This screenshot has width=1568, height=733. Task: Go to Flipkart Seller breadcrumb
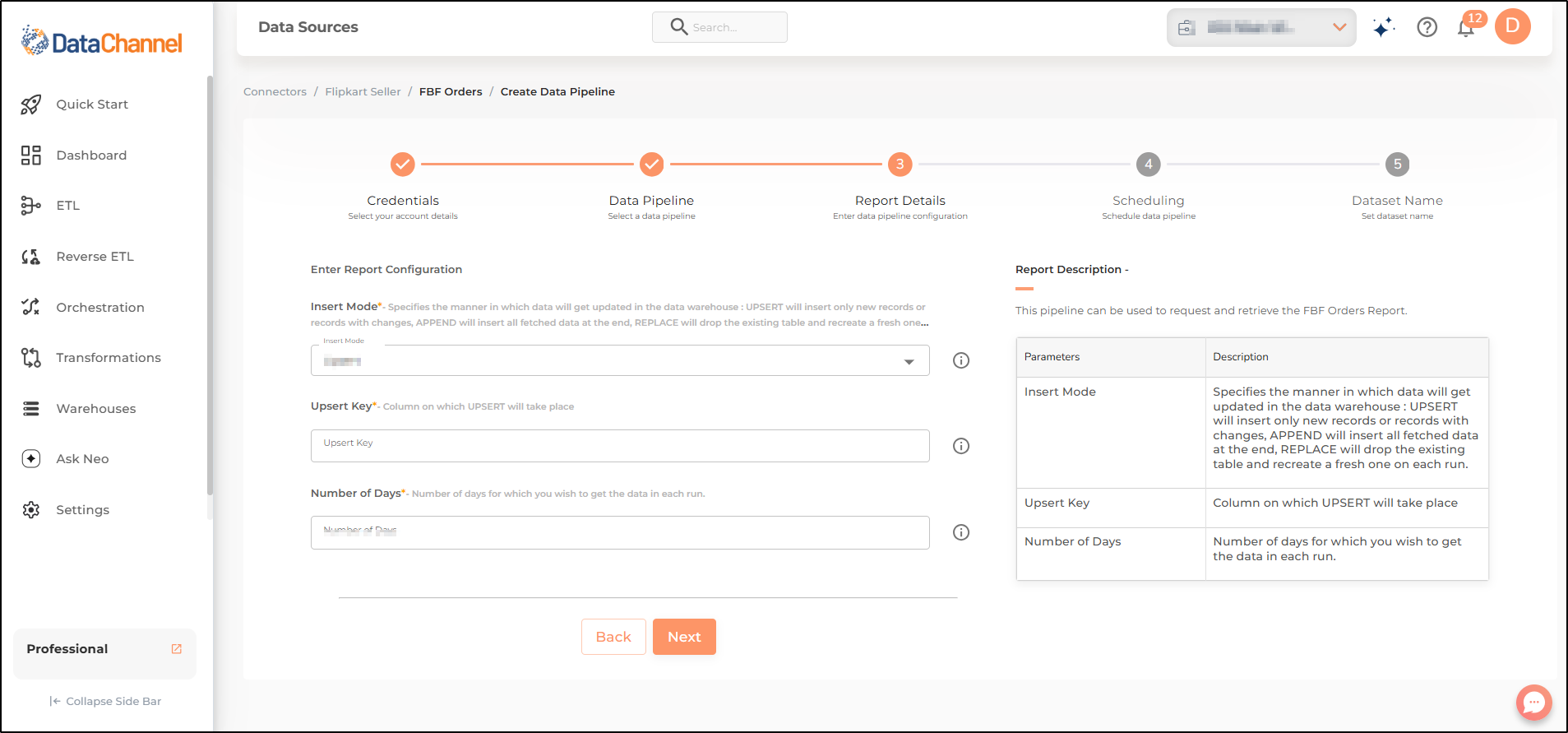tap(363, 91)
